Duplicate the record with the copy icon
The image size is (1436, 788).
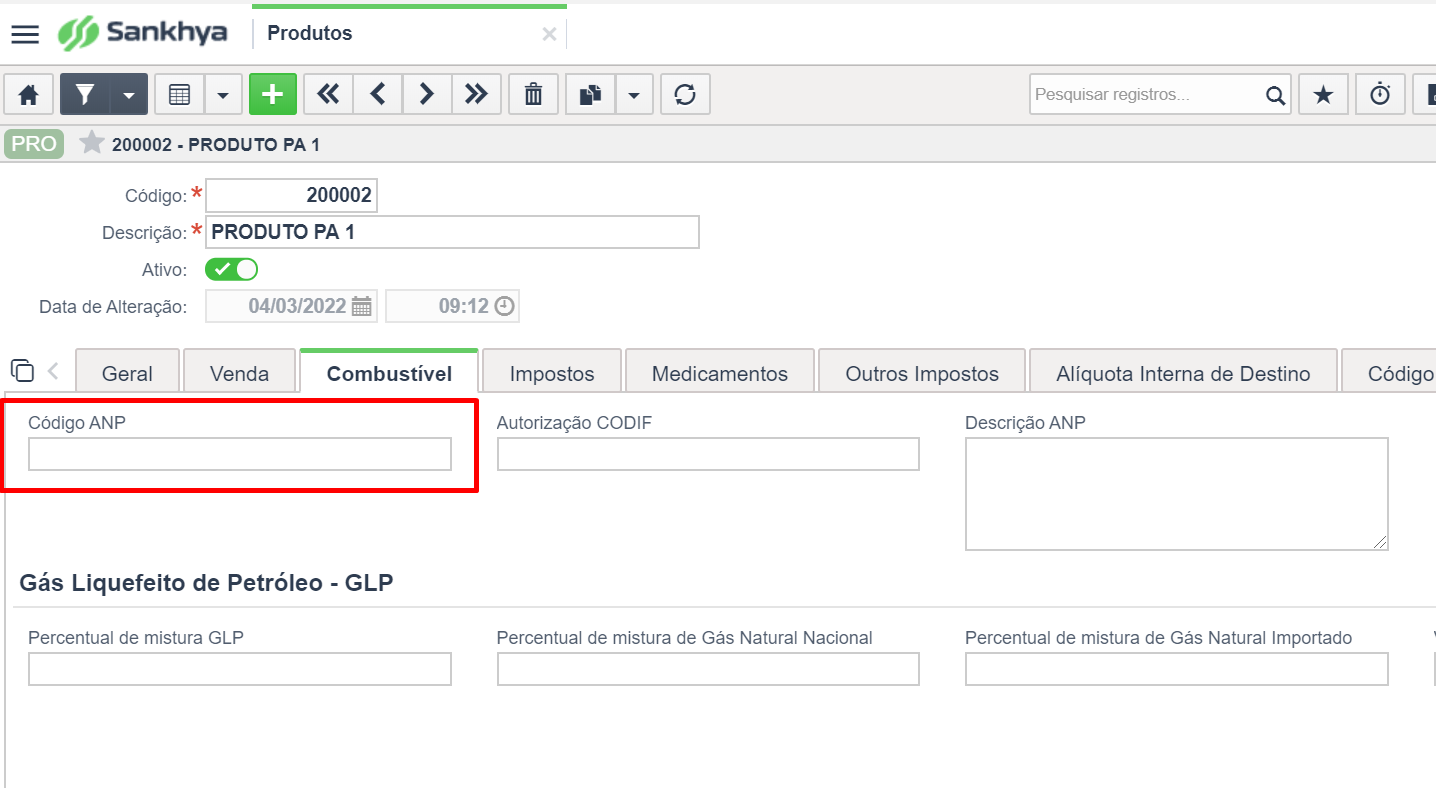tap(590, 93)
